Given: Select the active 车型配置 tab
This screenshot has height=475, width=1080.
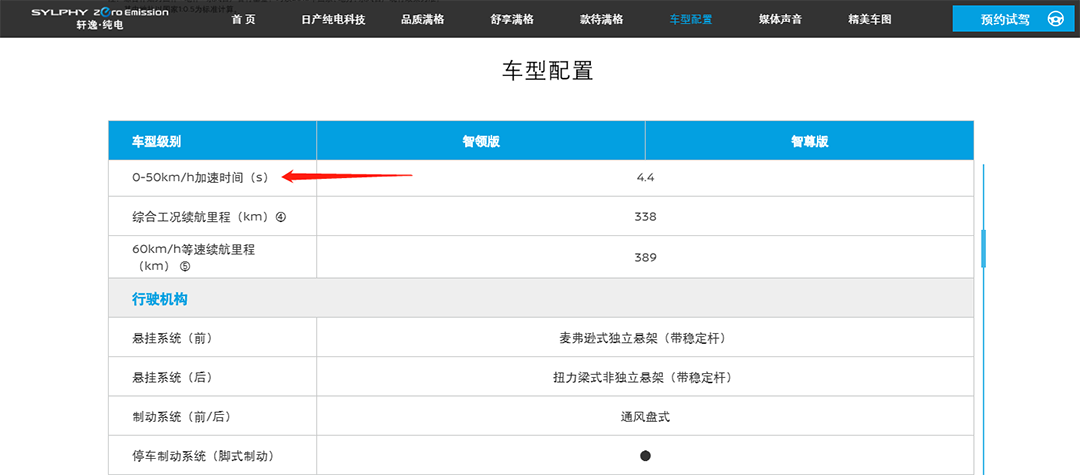Looking at the screenshot, I should (x=691, y=19).
